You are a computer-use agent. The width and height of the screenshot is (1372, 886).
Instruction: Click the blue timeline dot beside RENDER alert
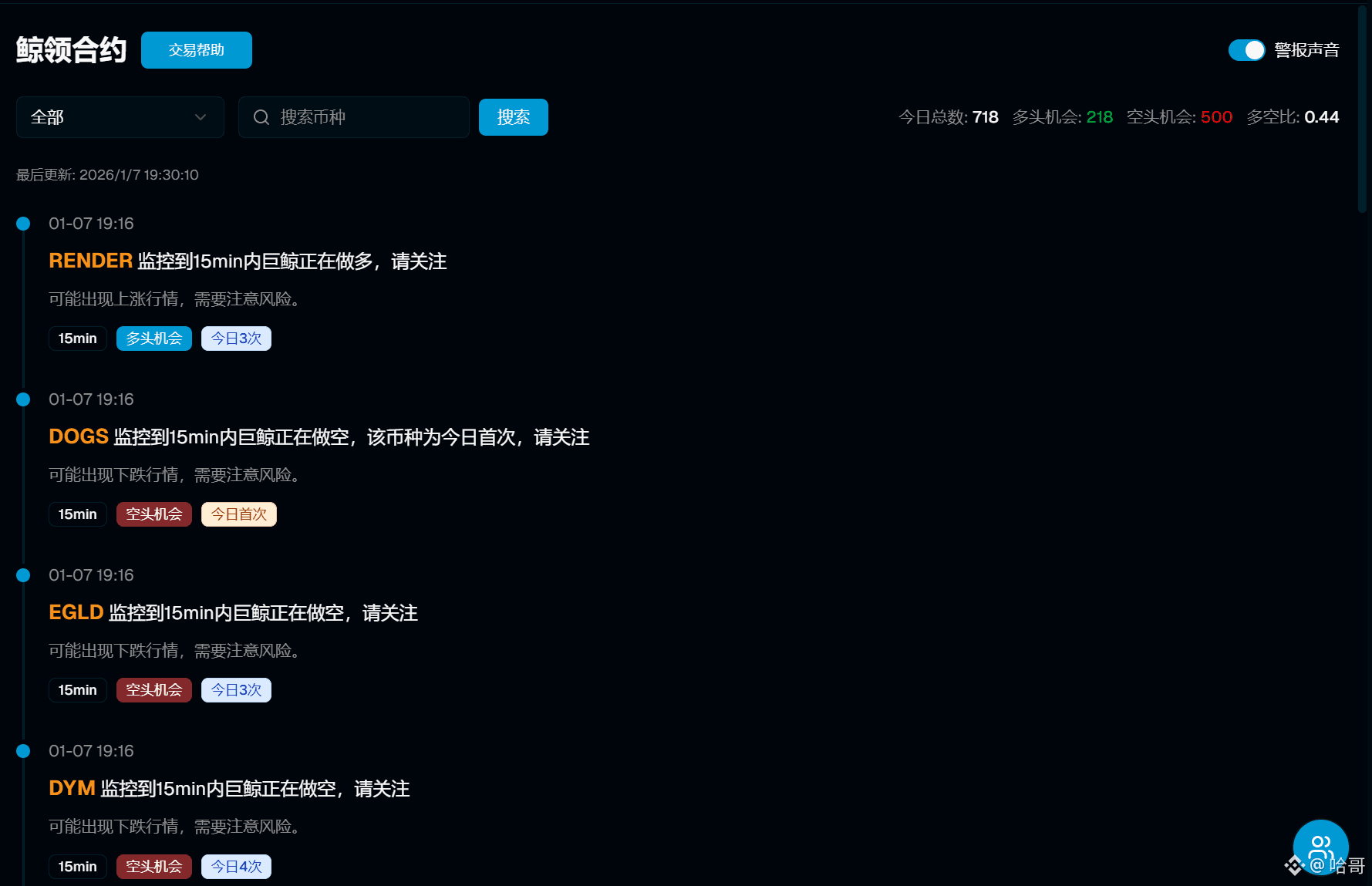tap(22, 223)
